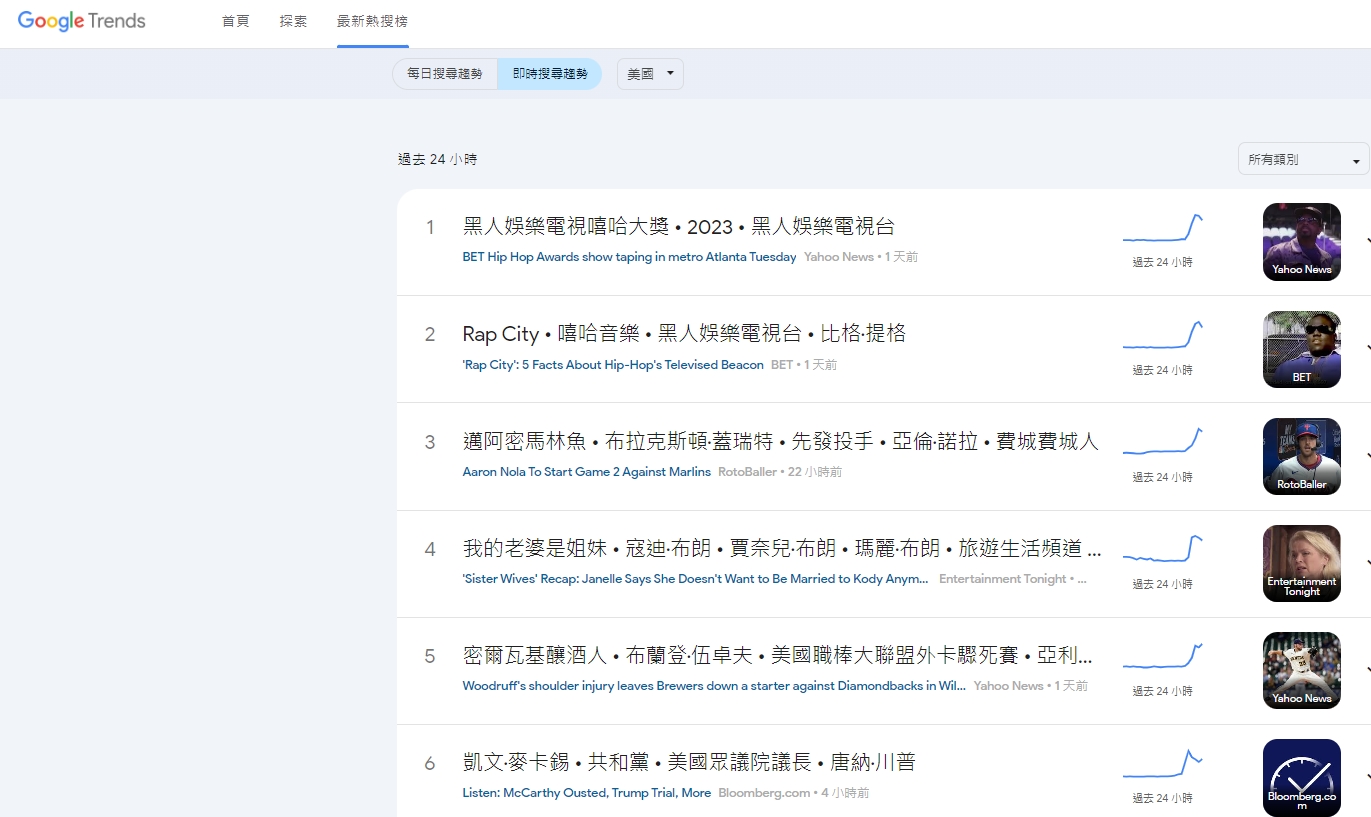Open the 所有類別 category dropdown
Image resolution: width=1371 pixels, height=817 pixels.
pos(1303,160)
